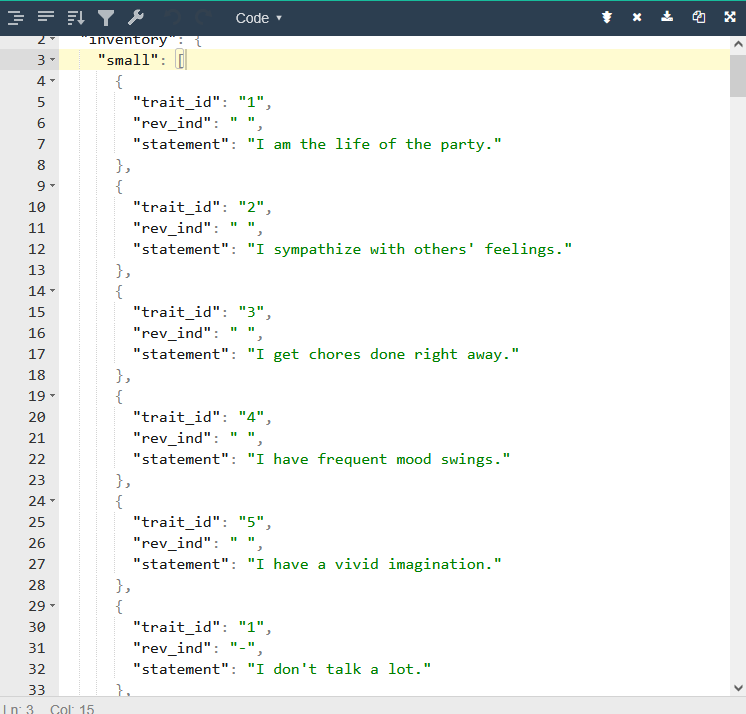
Task: Fold the object starting at line 4
Action: tap(52, 81)
